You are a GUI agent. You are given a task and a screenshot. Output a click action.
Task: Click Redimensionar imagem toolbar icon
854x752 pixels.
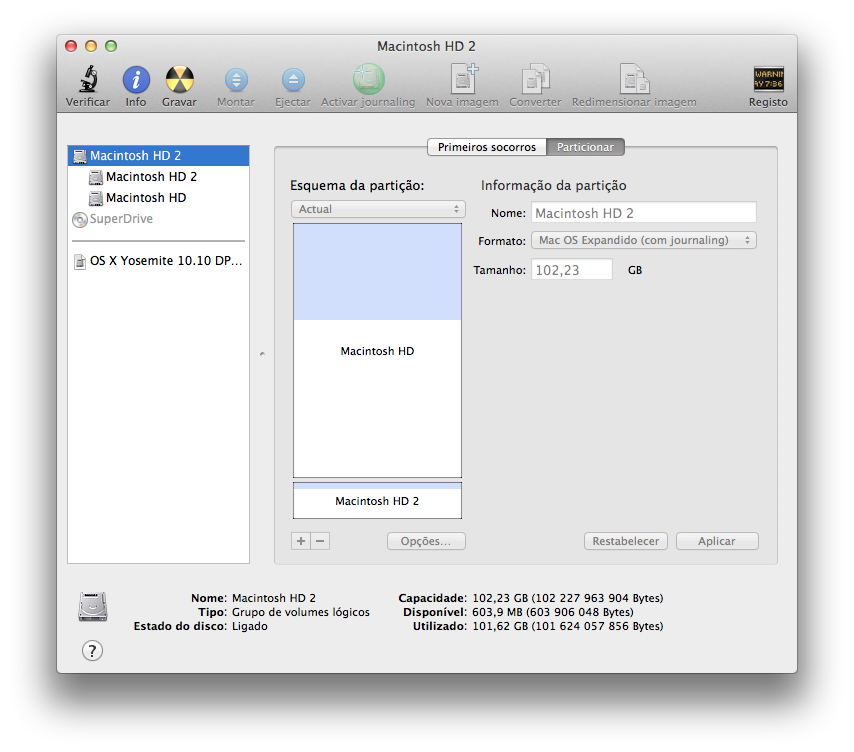pyautogui.click(x=635, y=79)
